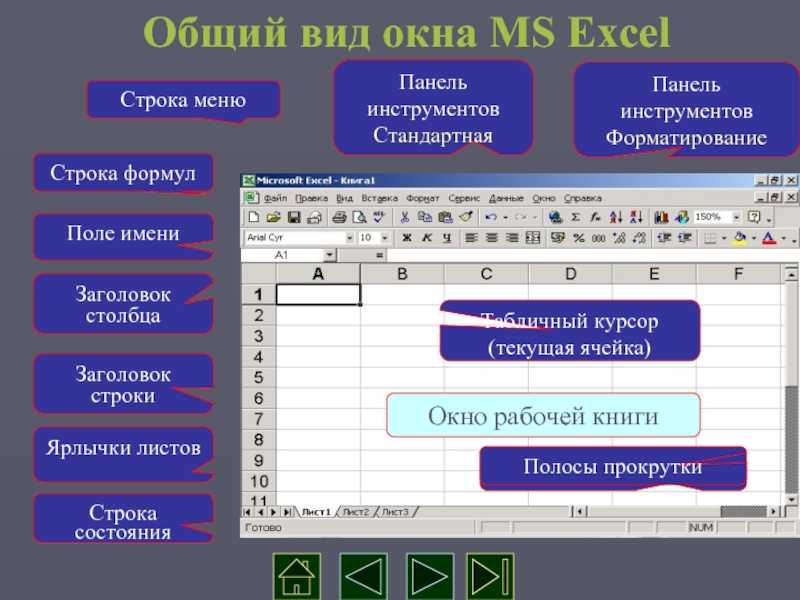This screenshot has height=600, width=800.
Task: Open the Insert Function fx icon
Action: click(595, 217)
